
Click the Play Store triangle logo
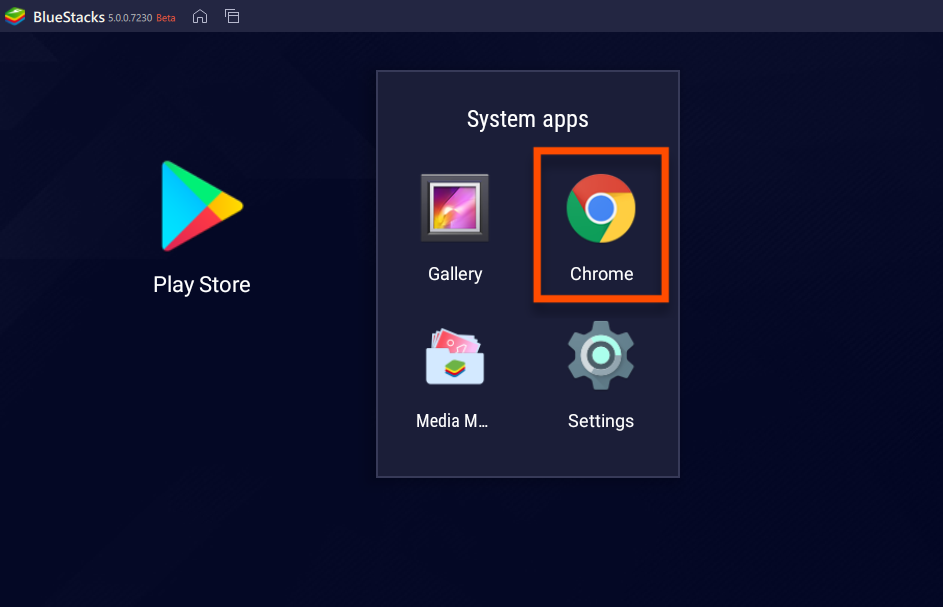[x=200, y=205]
